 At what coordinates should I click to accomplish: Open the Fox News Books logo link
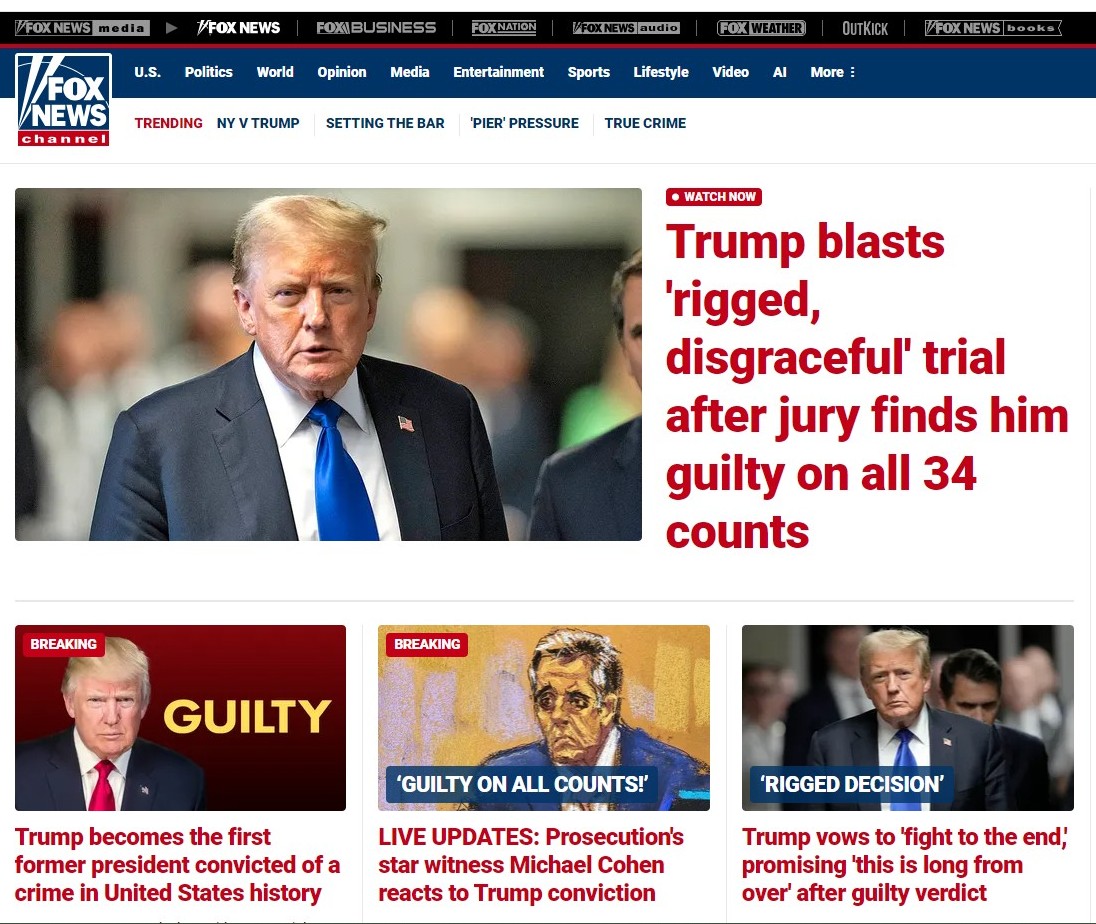click(x=993, y=28)
